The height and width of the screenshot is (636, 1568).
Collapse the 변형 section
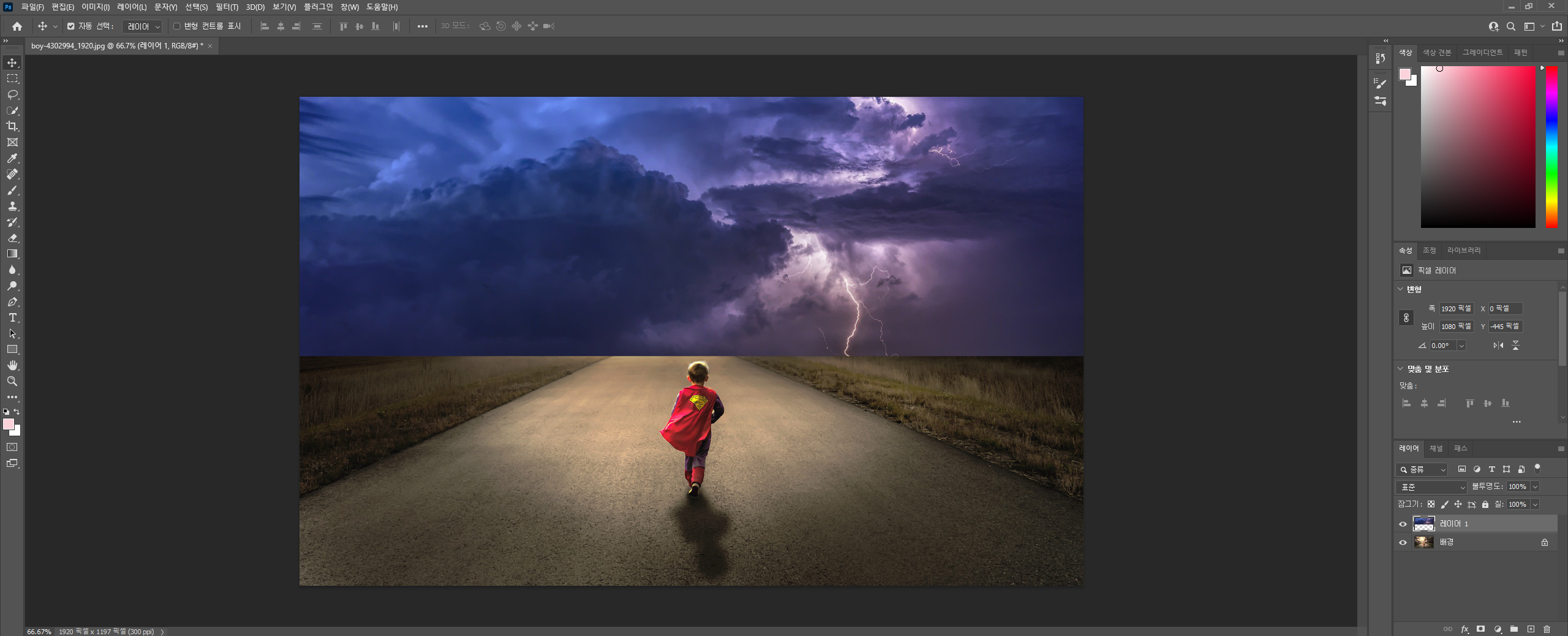point(1400,289)
